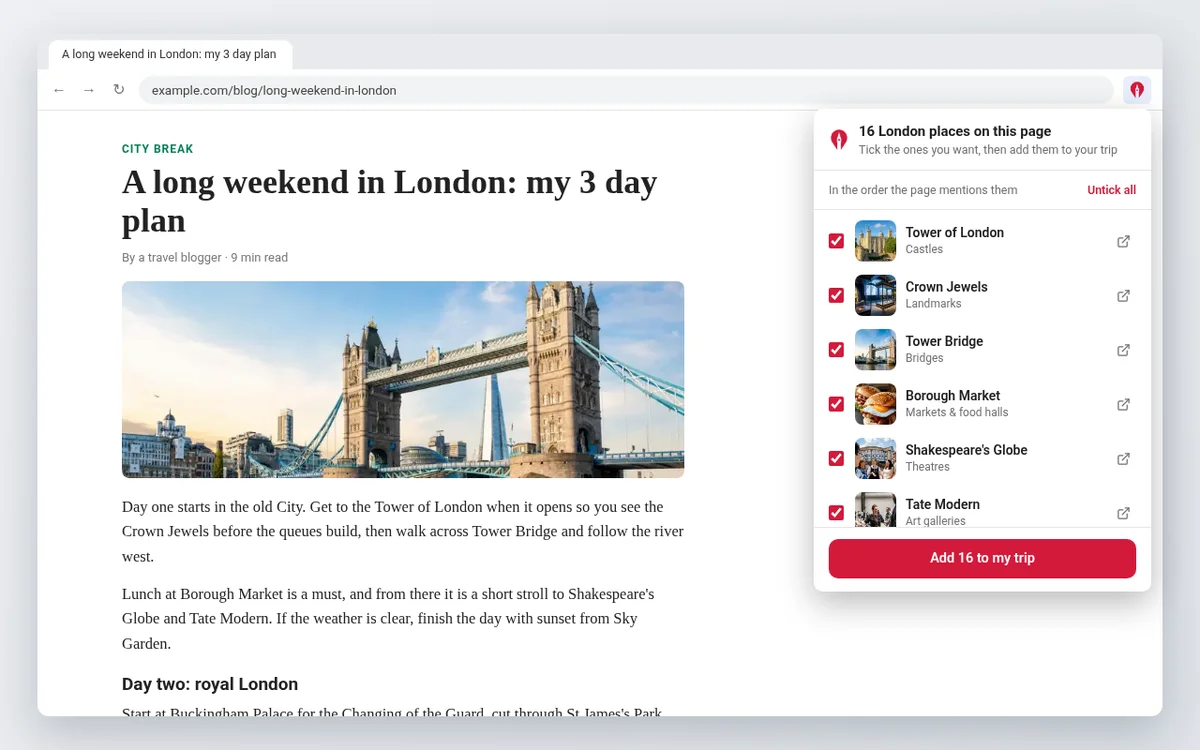Click the address bar URL field
The width and height of the screenshot is (1200, 750).
[625, 90]
